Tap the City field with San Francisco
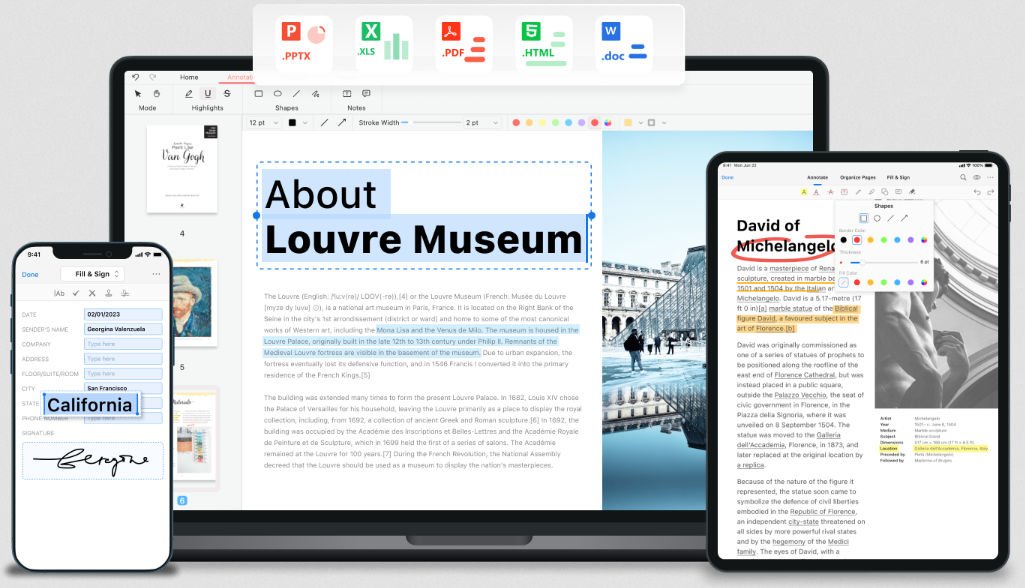 click(x=123, y=388)
